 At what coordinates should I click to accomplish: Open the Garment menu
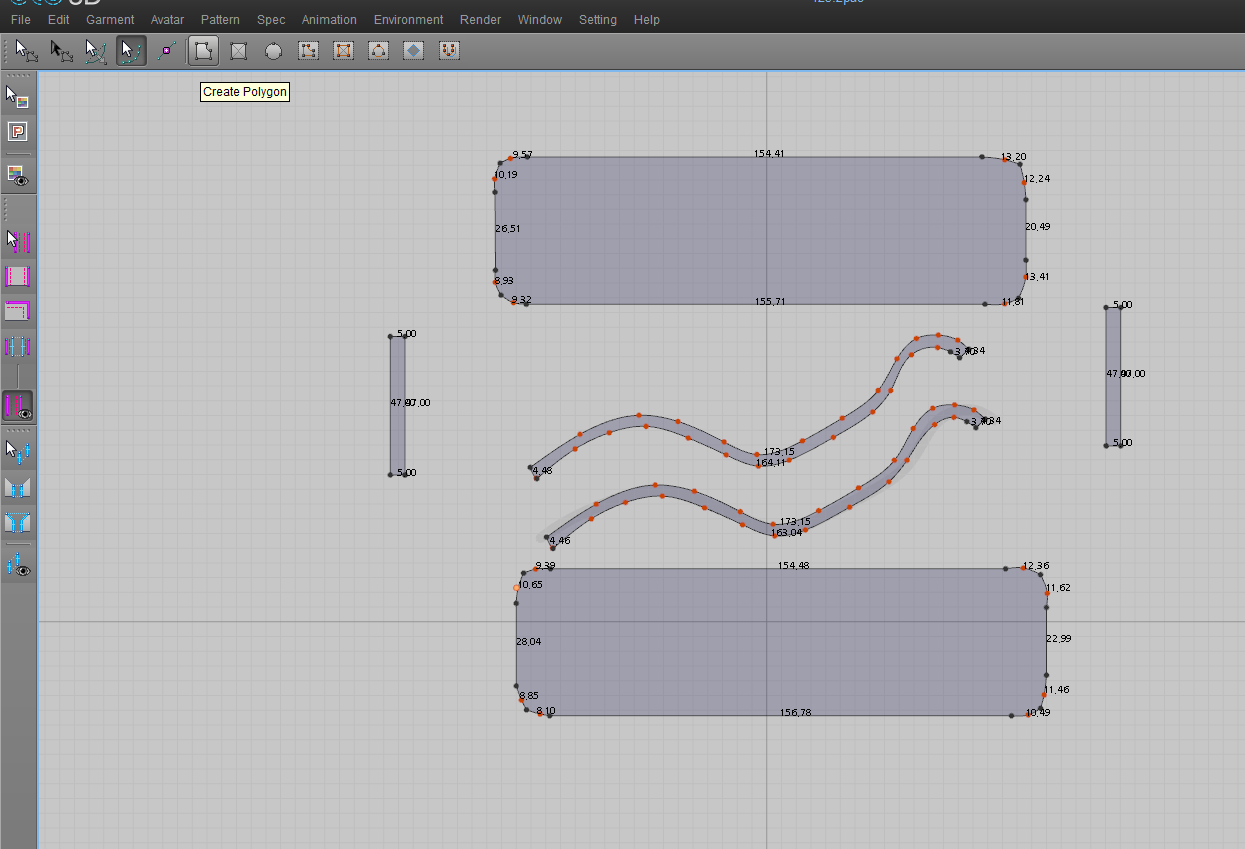[110, 20]
